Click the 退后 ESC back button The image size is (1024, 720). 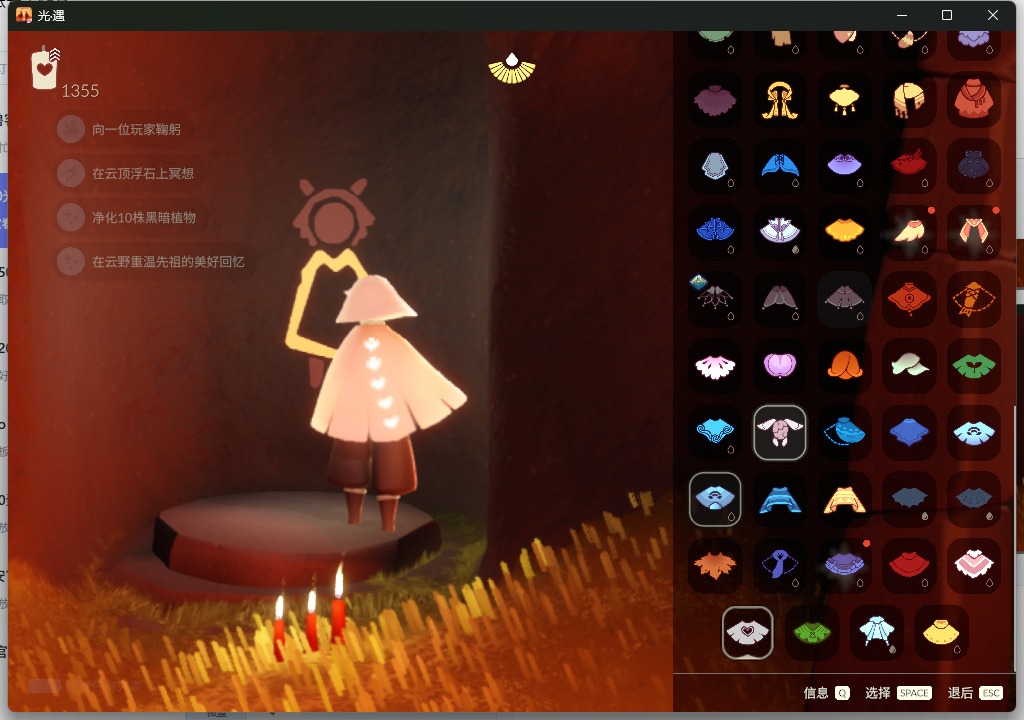(975, 693)
